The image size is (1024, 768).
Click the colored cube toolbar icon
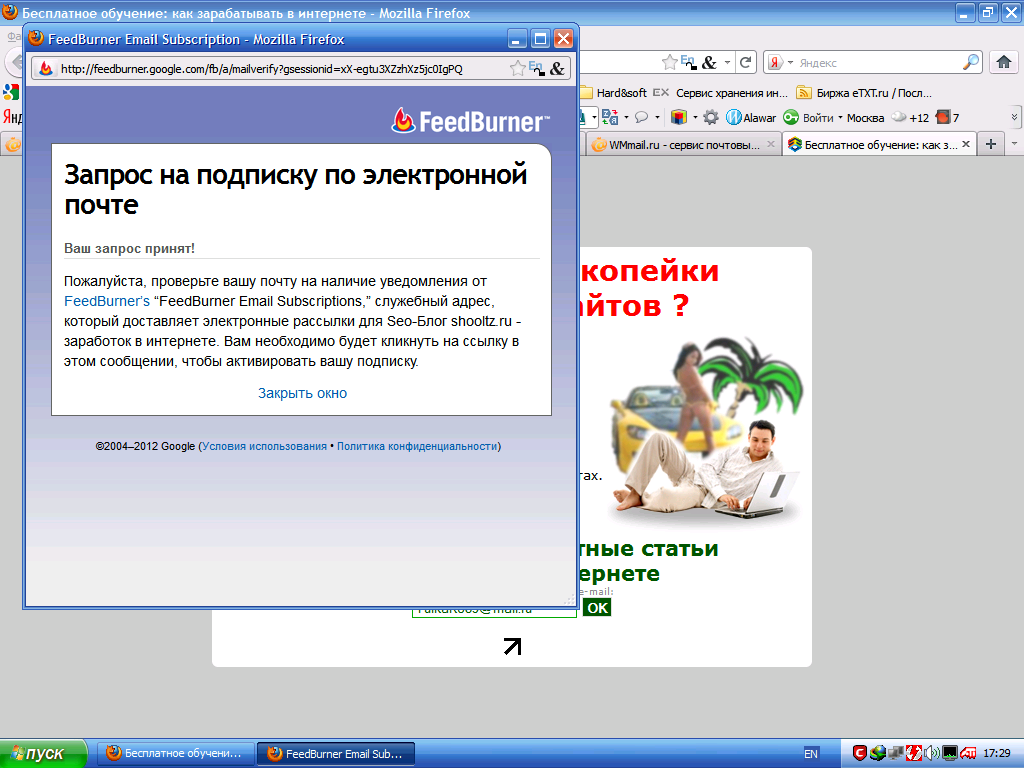click(x=679, y=118)
